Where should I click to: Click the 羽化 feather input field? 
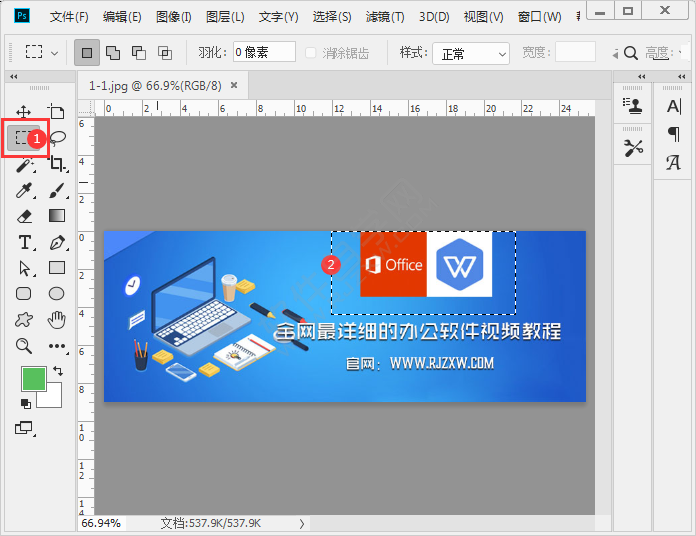point(264,52)
